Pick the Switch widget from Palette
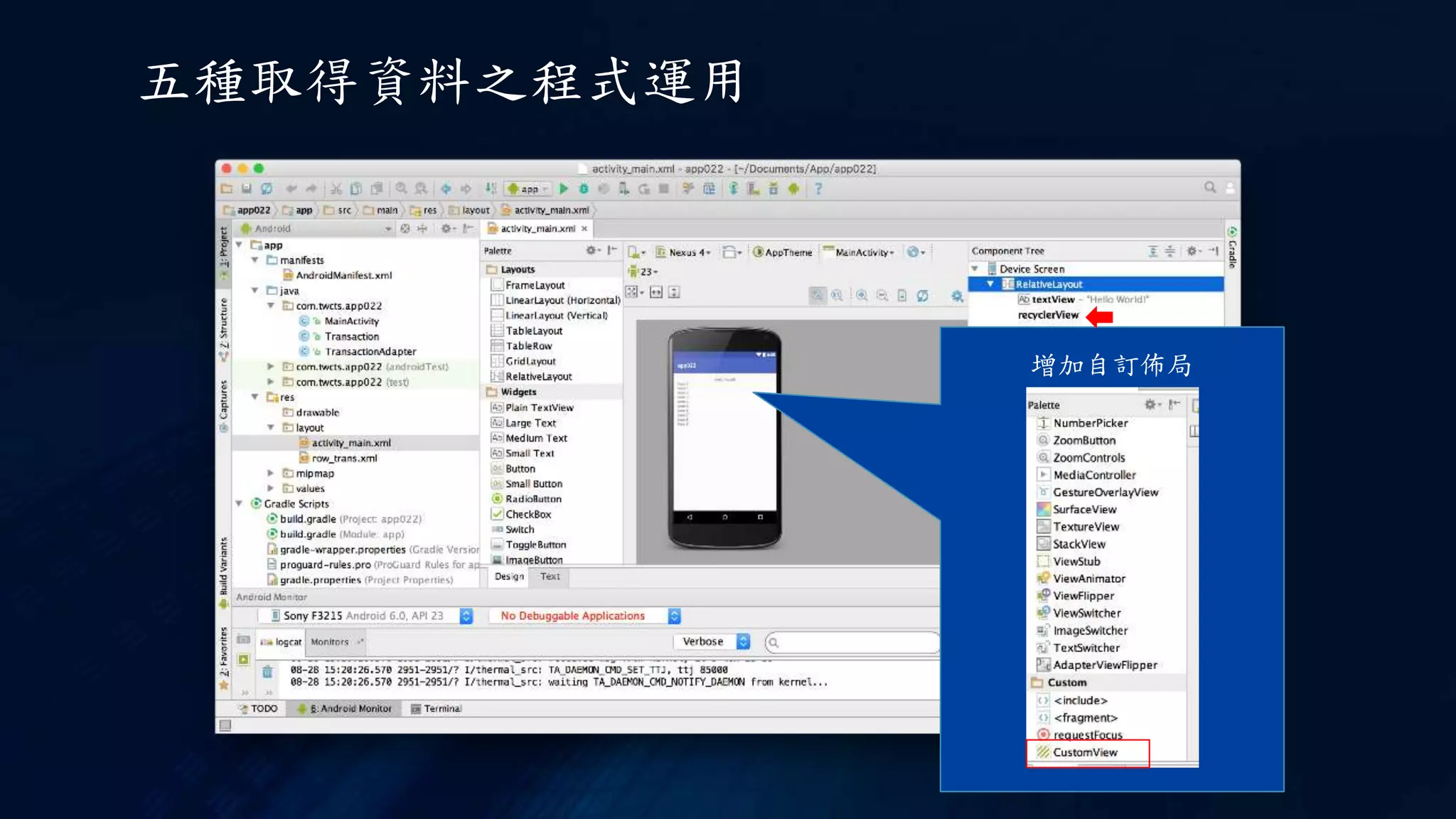1456x819 pixels. click(x=520, y=530)
